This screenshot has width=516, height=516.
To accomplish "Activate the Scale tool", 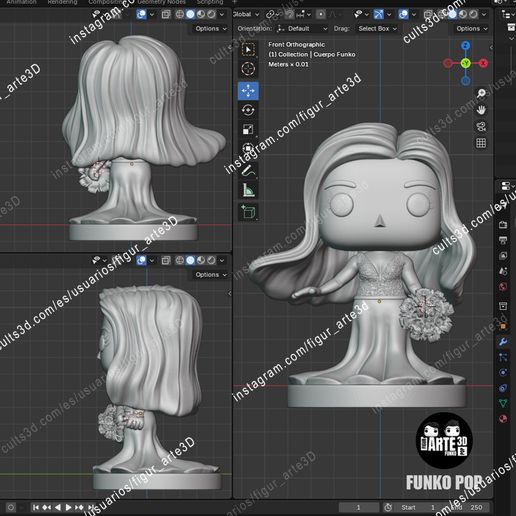I will click(248, 129).
